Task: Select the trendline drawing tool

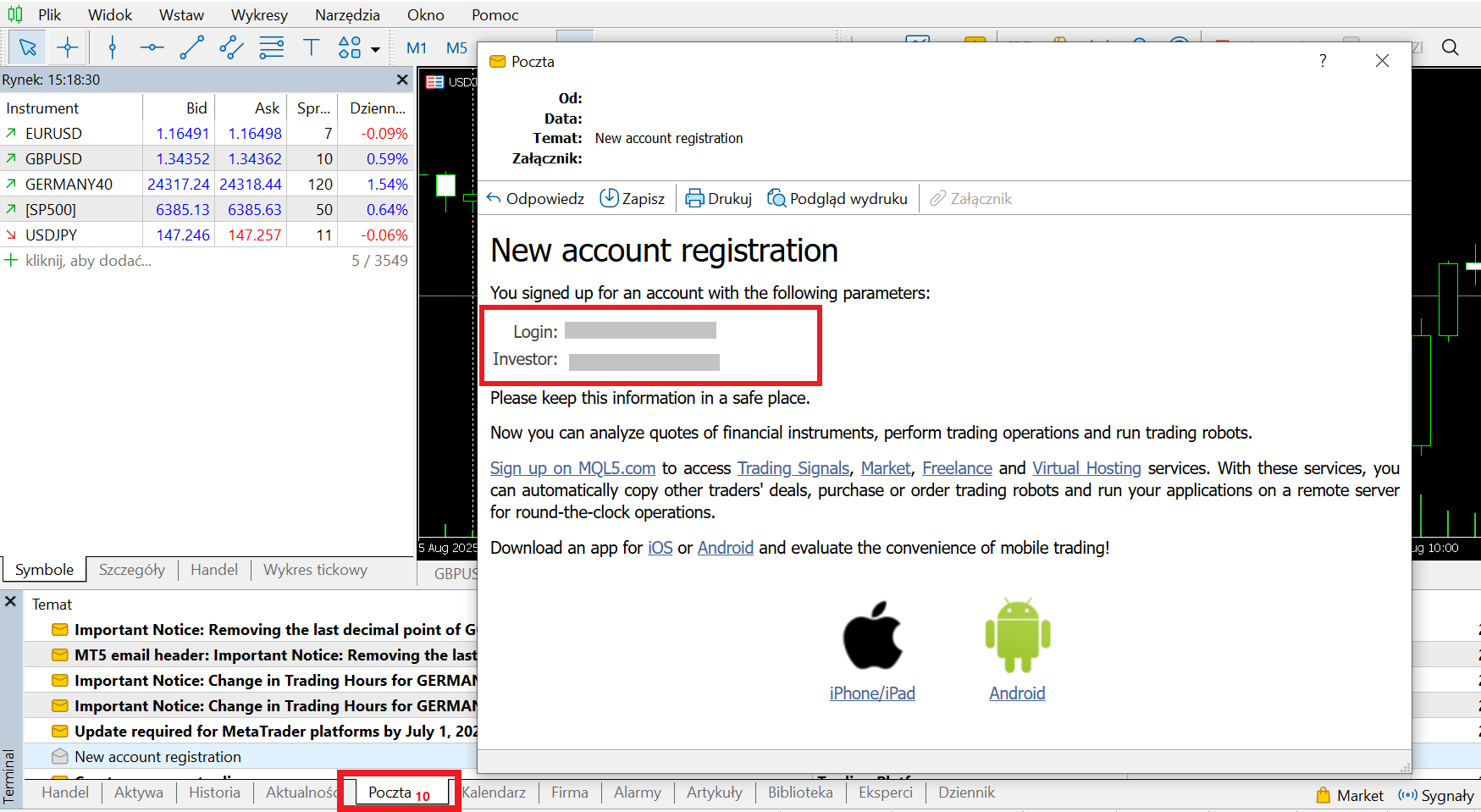Action: coord(192,47)
